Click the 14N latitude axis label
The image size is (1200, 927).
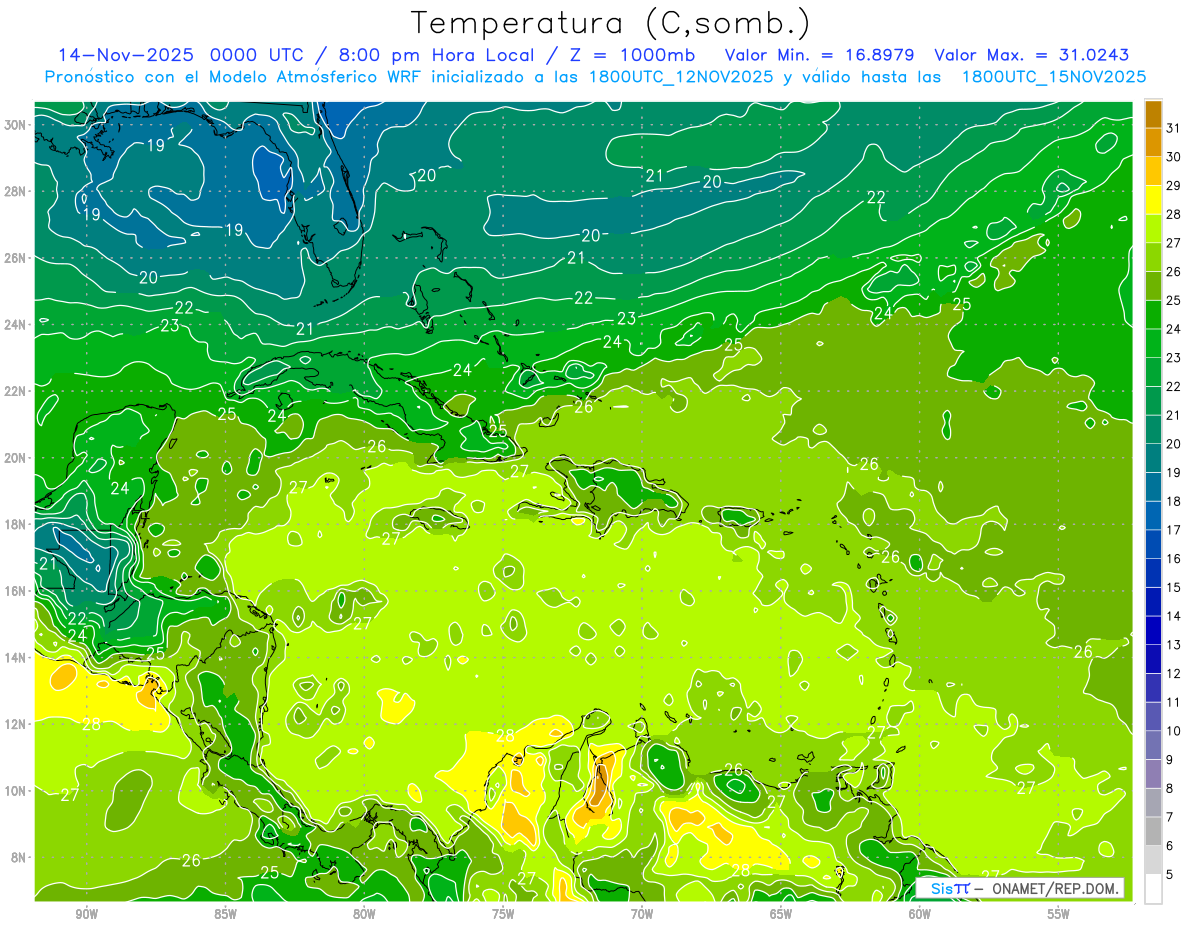click(x=16, y=657)
